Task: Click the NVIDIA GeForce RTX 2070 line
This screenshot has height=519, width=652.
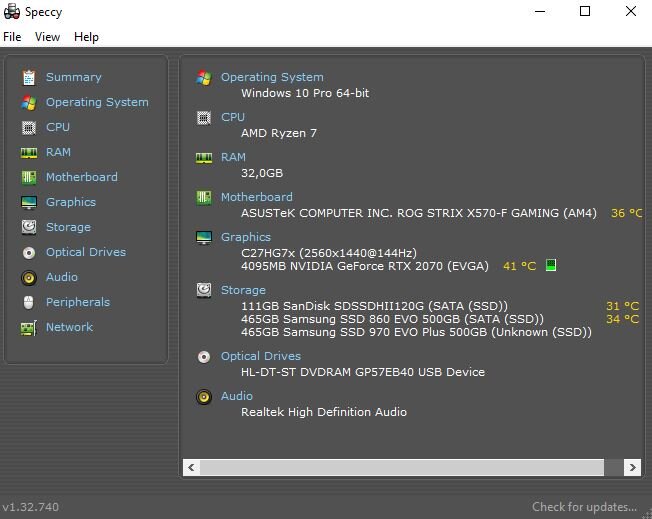Action: click(365, 266)
